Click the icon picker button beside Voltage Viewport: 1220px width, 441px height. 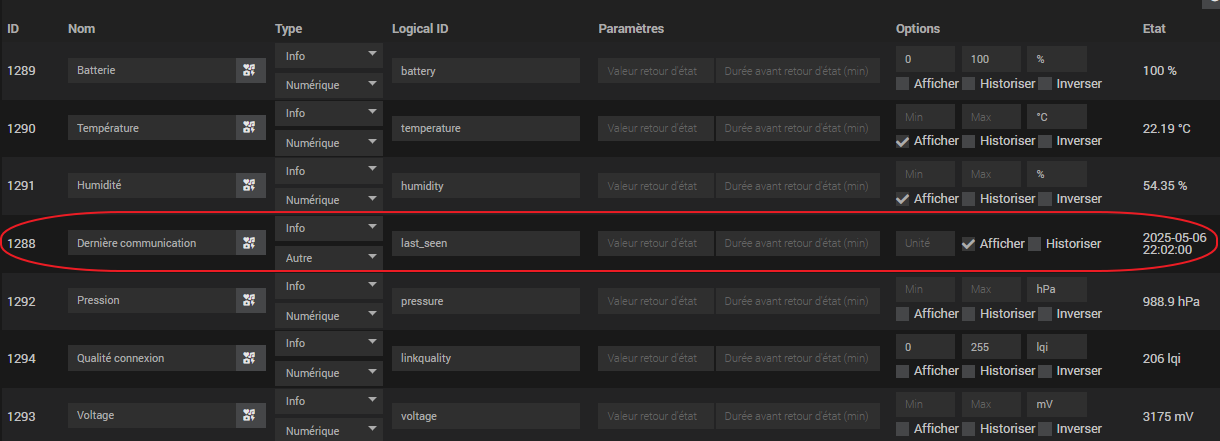click(250, 414)
